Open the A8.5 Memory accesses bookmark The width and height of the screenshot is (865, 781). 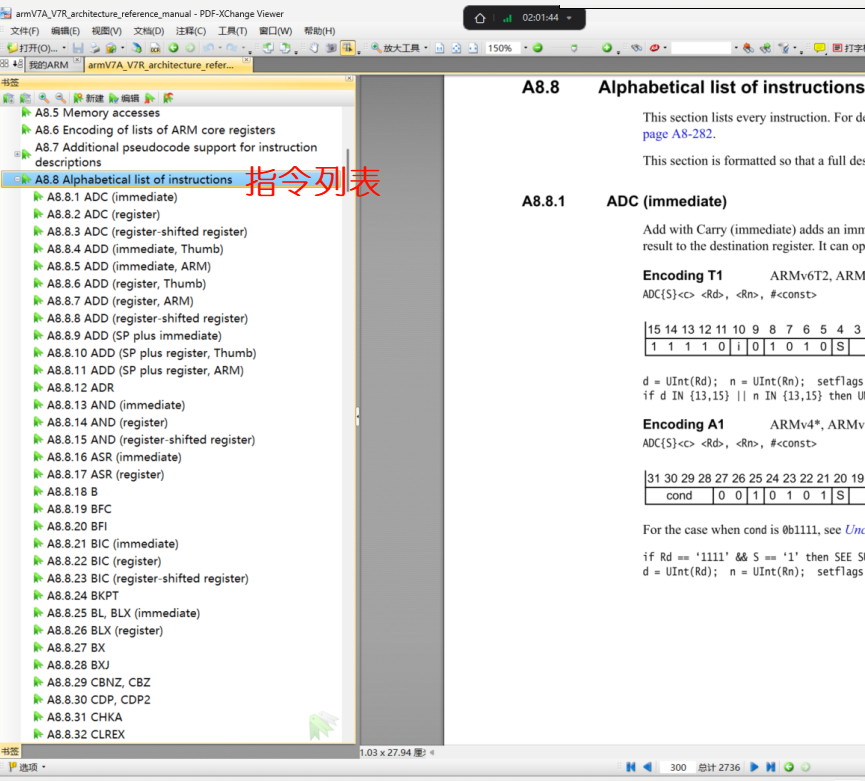pos(97,113)
